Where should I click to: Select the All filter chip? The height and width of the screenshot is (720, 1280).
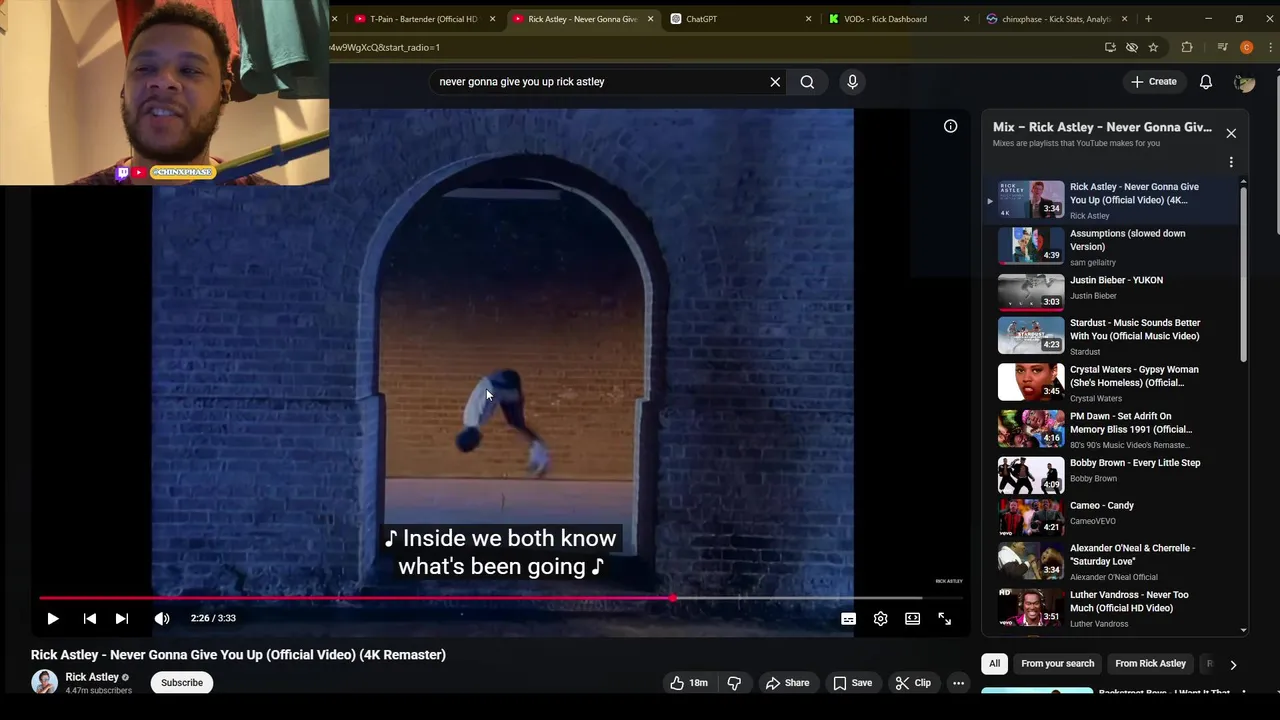[x=994, y=664]
